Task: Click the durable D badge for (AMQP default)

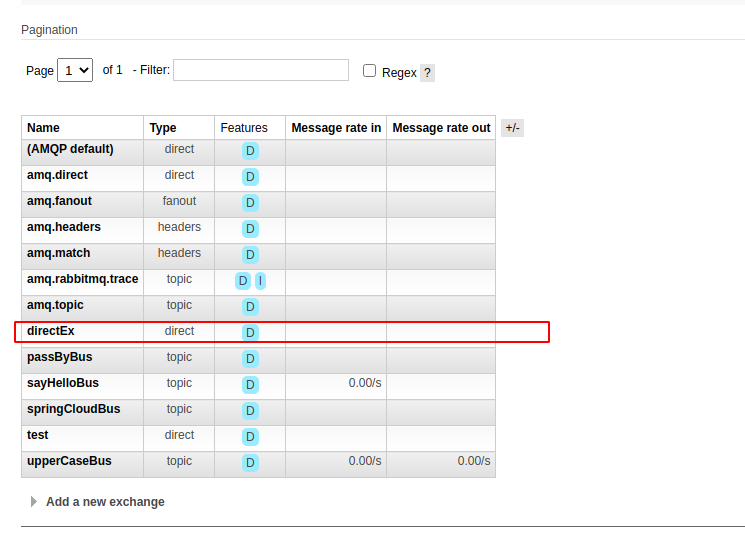Action: (250, 151)
